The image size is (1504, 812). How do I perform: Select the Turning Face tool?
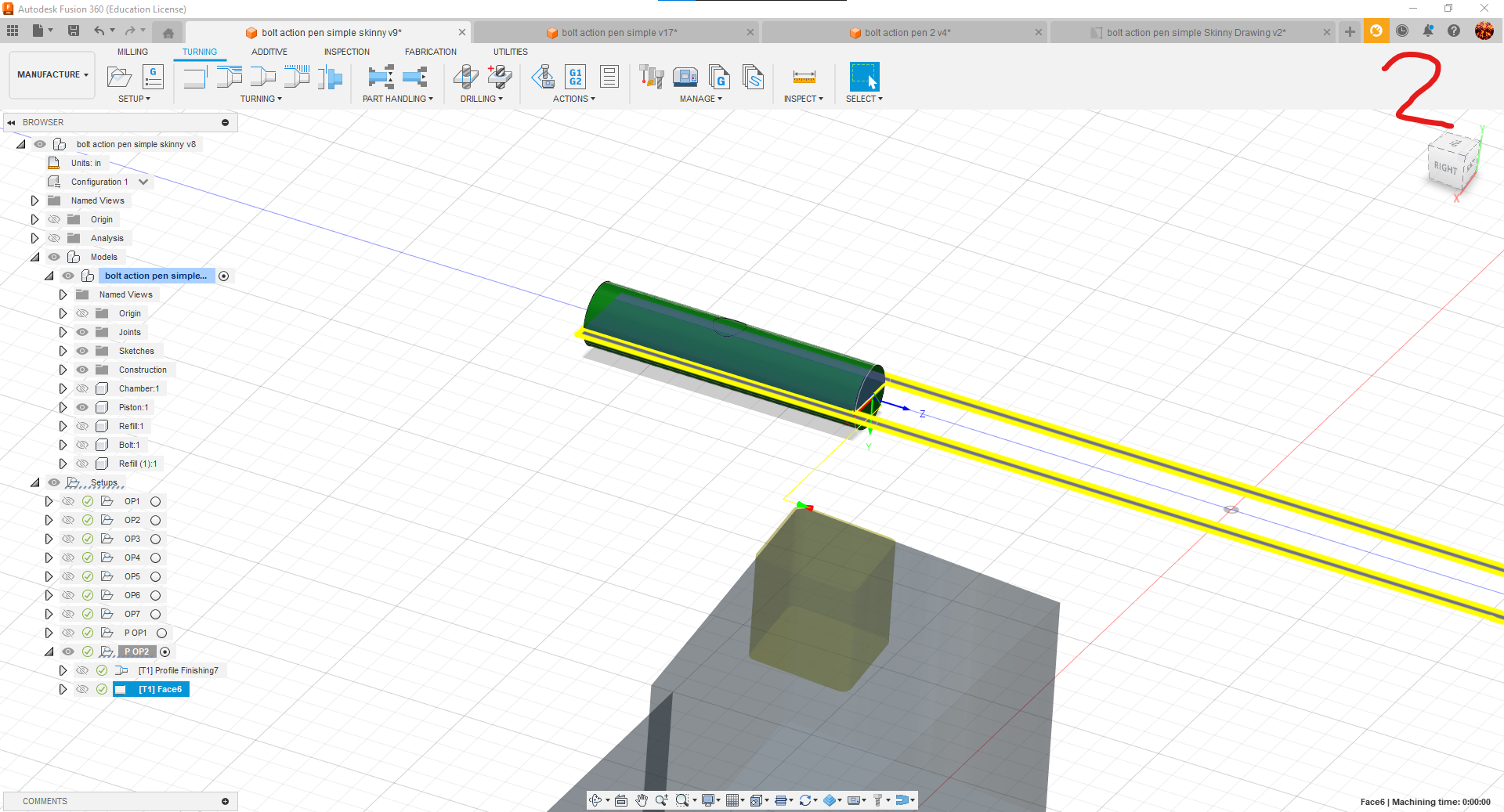pyautogui.click(x=194, y=77)
